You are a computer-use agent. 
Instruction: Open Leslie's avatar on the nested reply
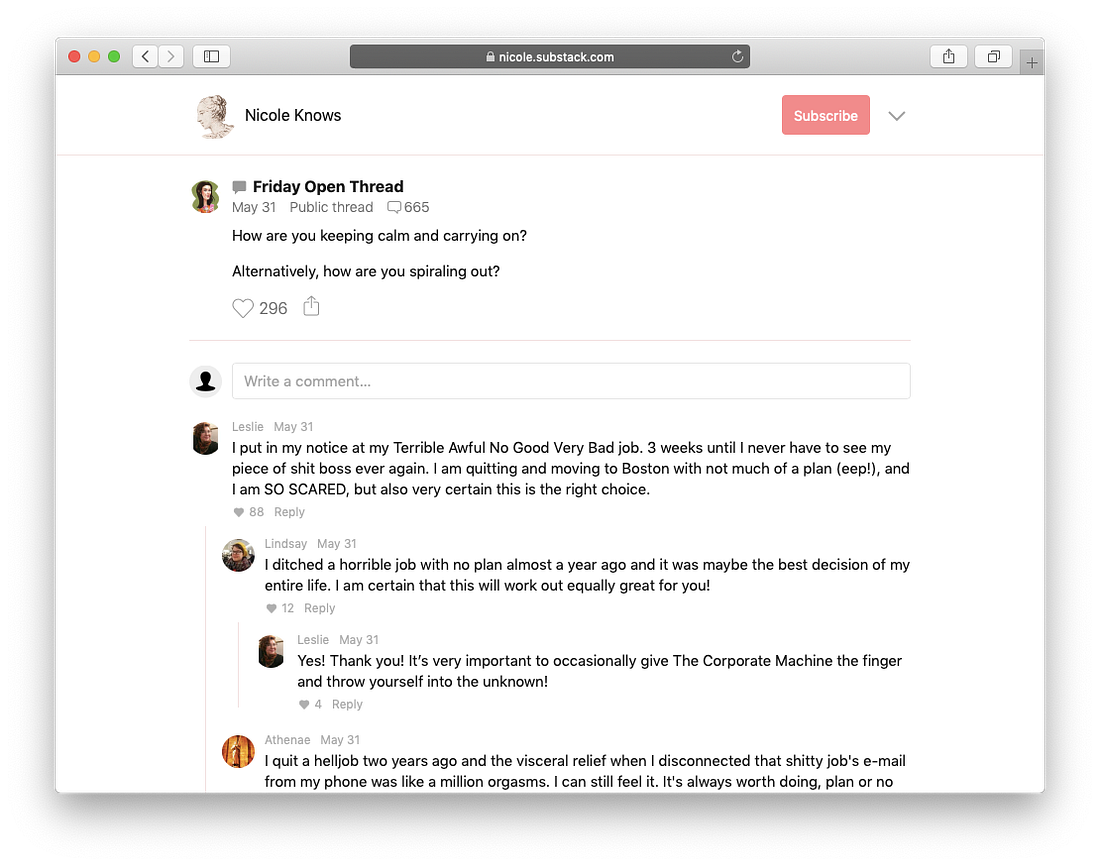pos(271,651)
